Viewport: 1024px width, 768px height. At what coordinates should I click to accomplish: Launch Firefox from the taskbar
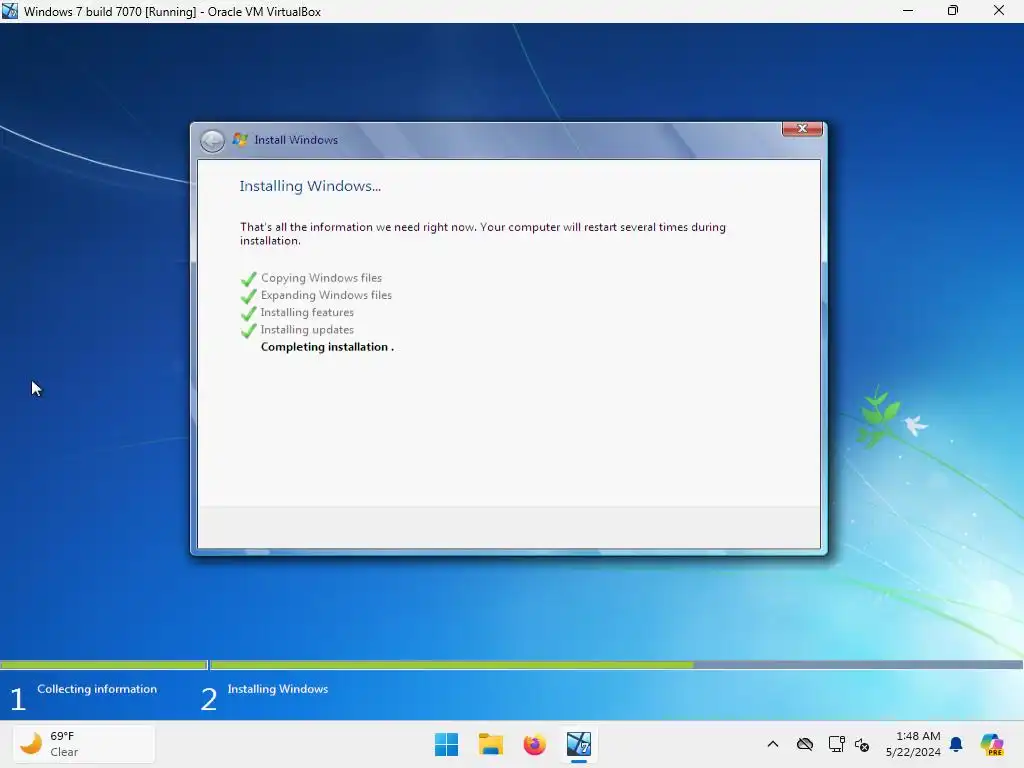pos(534,744)
